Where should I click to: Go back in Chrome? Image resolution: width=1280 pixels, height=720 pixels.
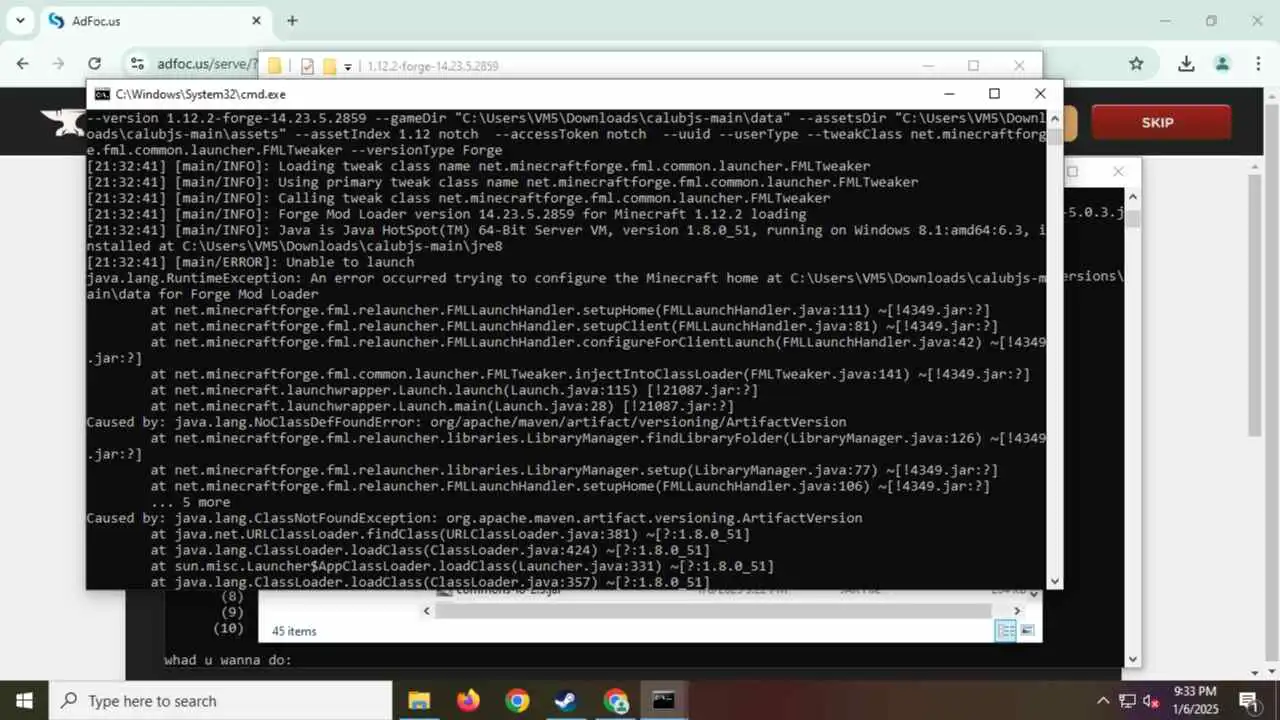point(23,64)
